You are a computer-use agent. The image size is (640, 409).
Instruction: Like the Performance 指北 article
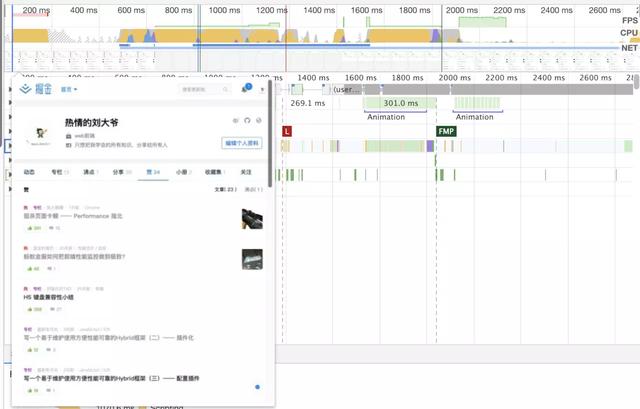click(x=34, y=228)
